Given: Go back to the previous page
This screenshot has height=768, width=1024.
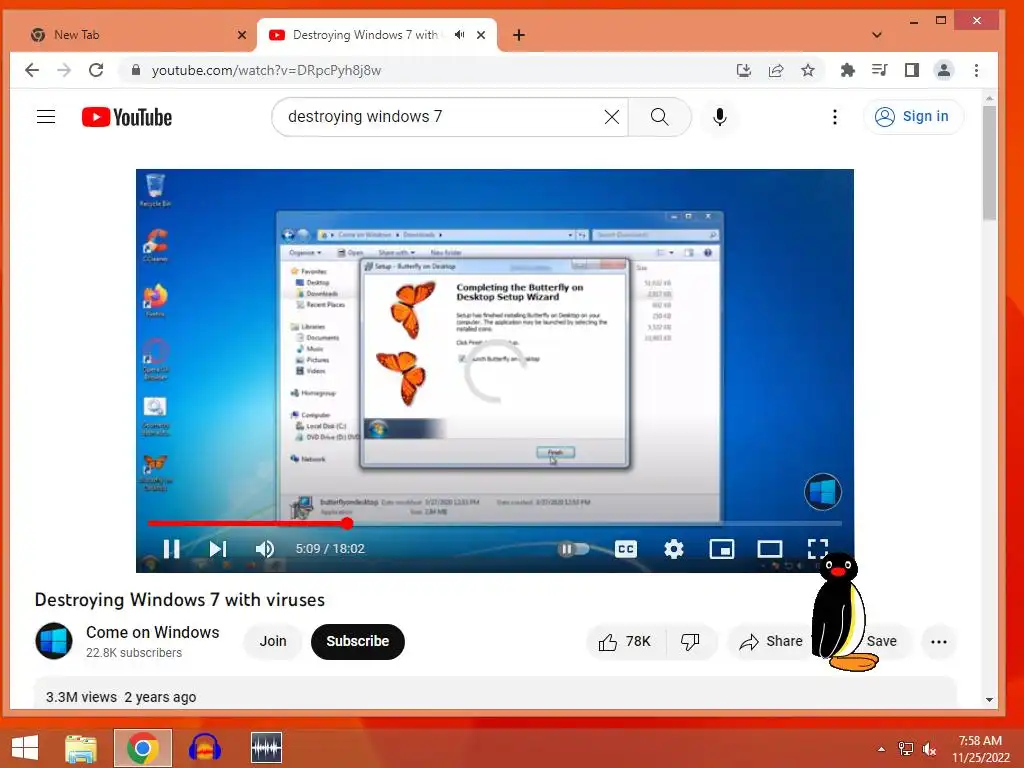Looking at the screenshot, I should [31, 70].
